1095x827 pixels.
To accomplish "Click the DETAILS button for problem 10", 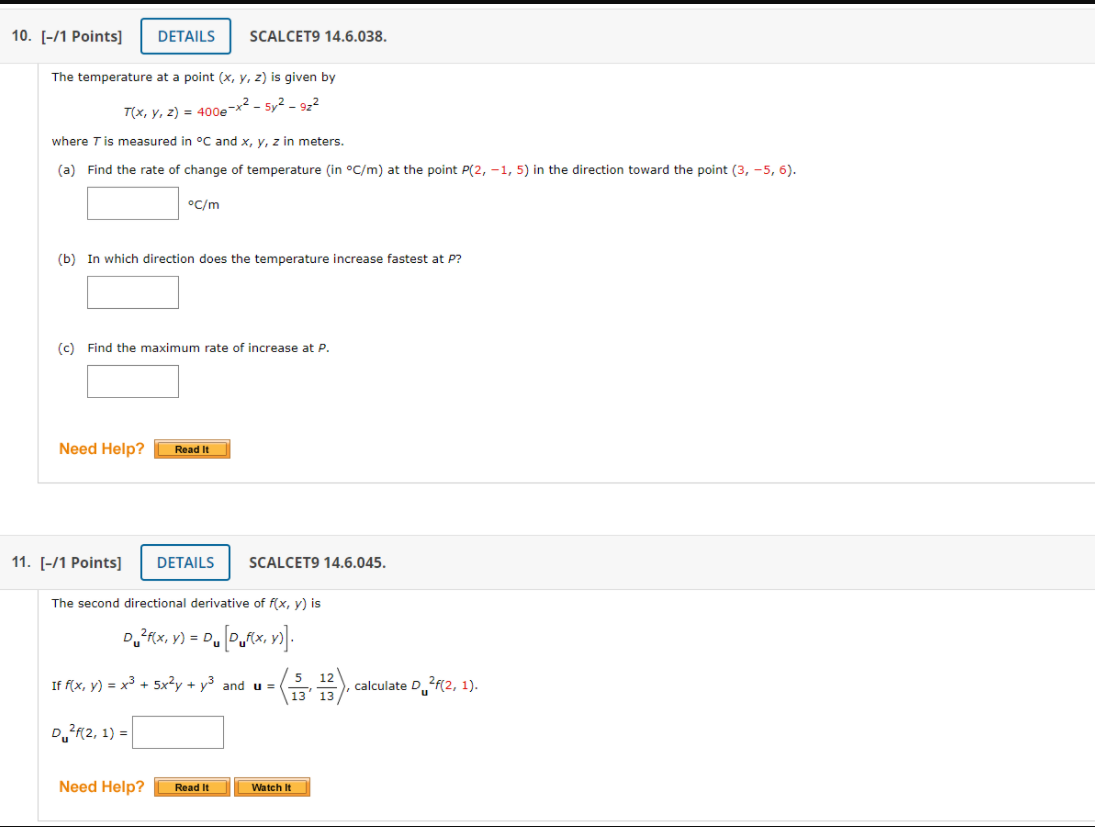I will click(x=185, y=35).
